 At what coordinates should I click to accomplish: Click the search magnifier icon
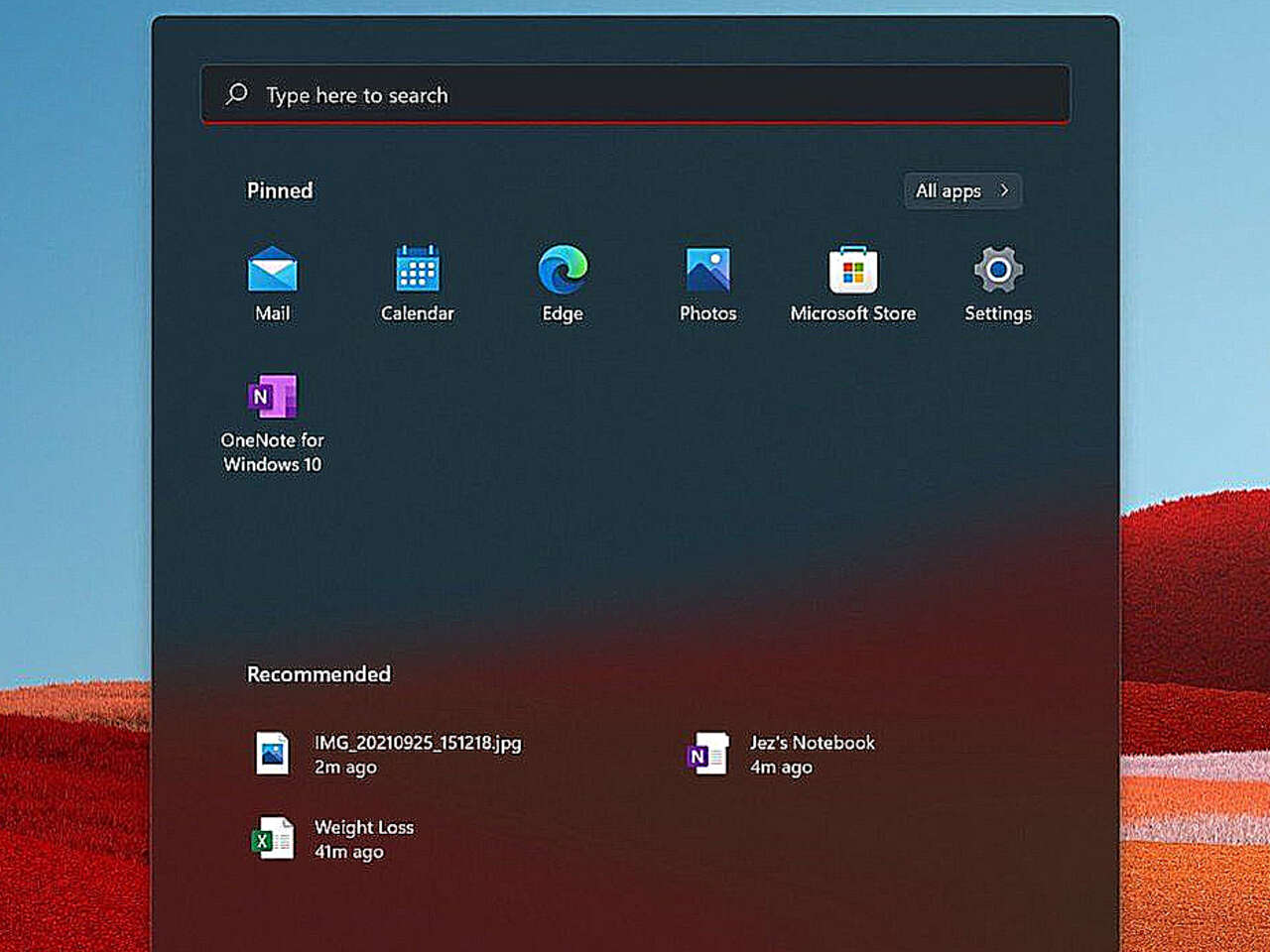coord(236,94)
